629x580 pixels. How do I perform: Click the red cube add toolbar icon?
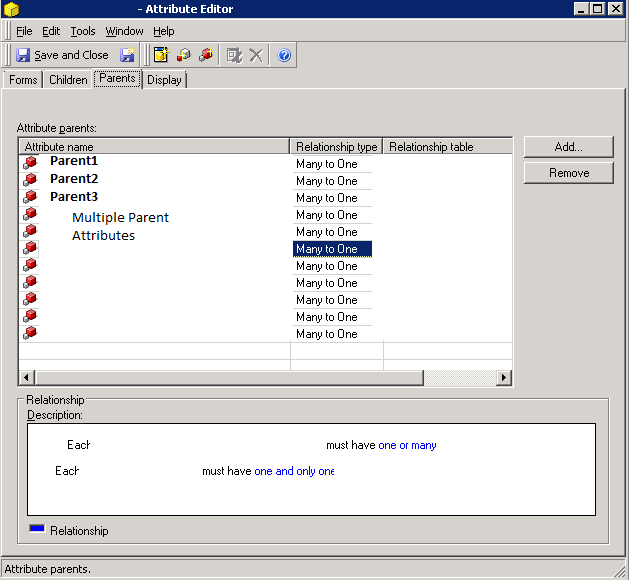[x=205, y=55]
